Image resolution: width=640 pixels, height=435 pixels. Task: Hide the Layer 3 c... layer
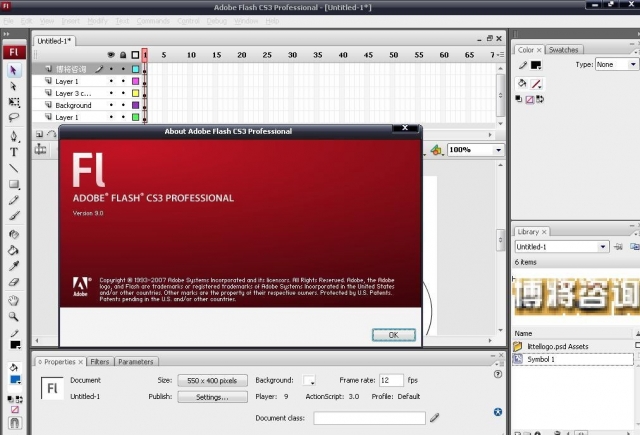pos(111,93)
